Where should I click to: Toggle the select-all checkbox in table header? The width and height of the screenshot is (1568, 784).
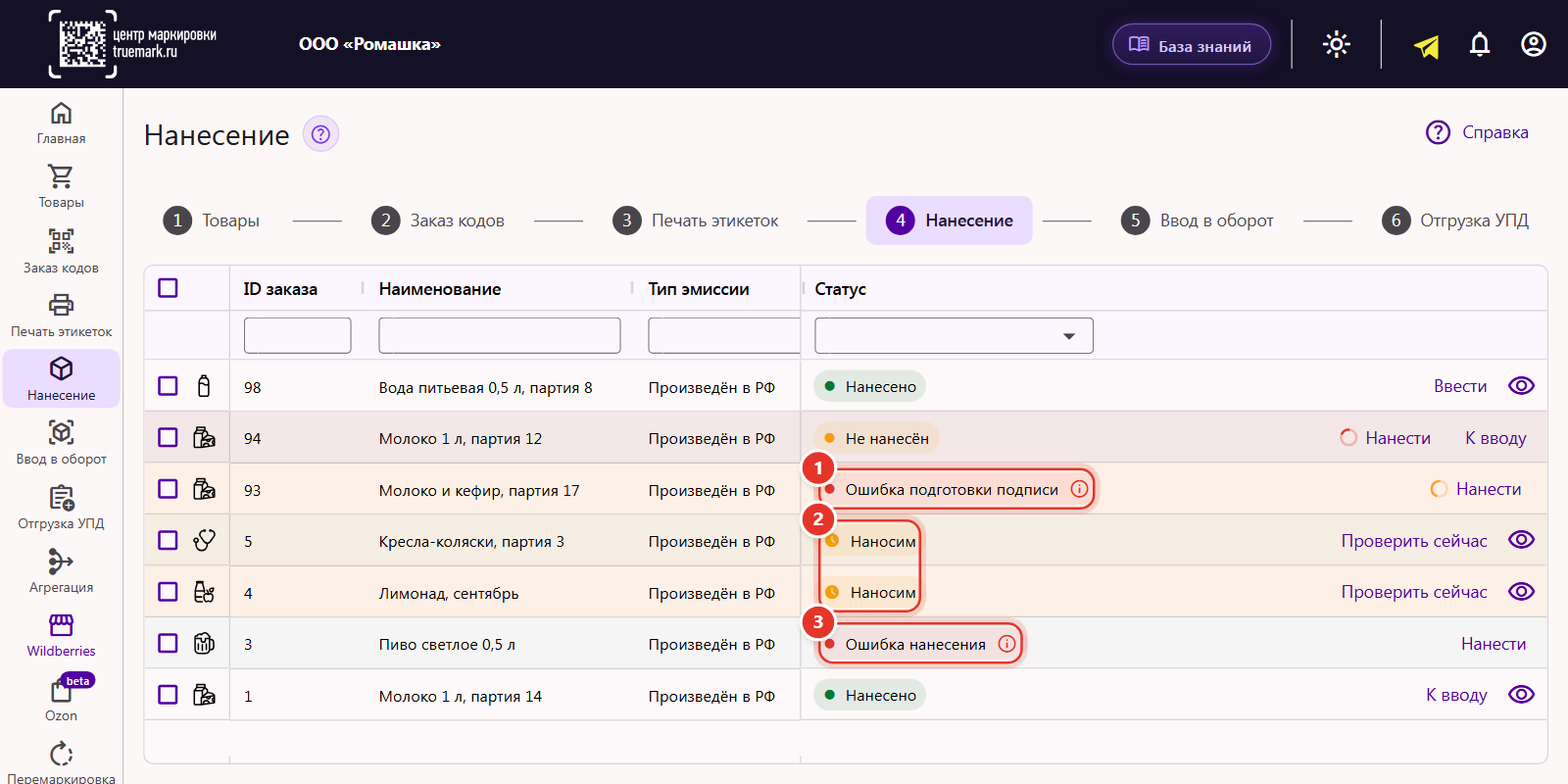point(168,288)
